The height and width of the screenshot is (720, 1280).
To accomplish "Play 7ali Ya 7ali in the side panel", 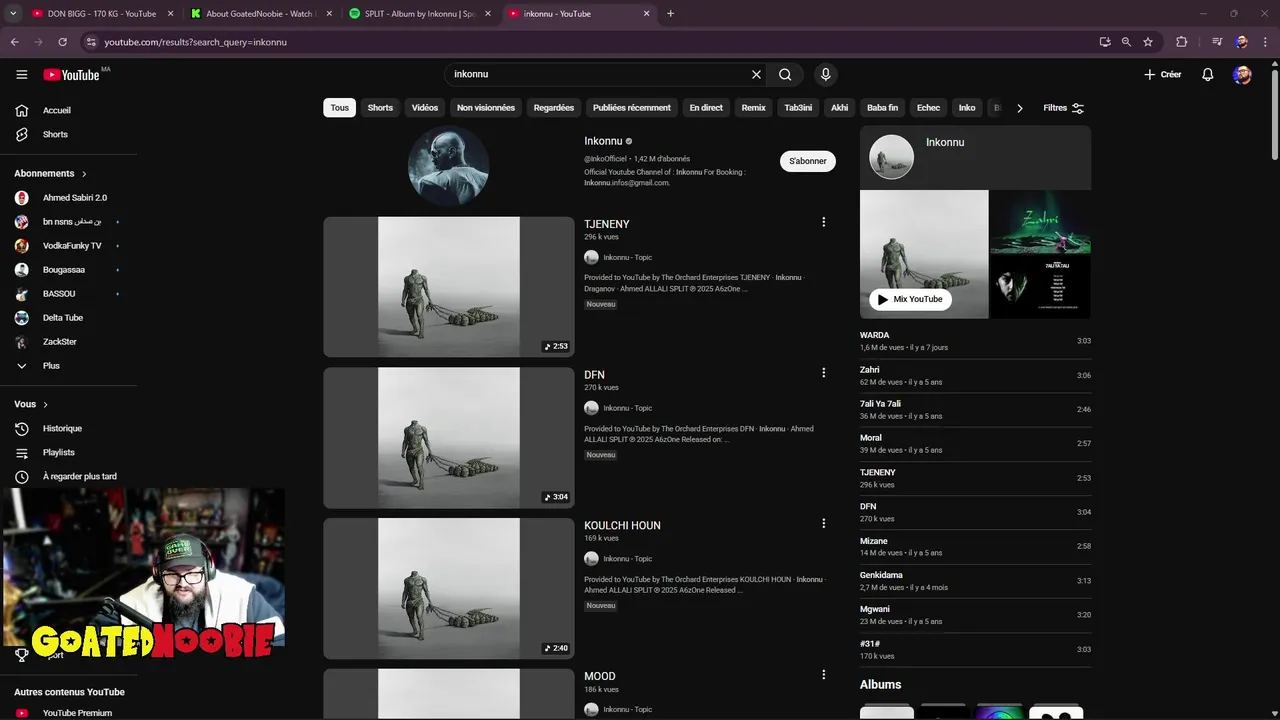I will [x=975, y=409].
